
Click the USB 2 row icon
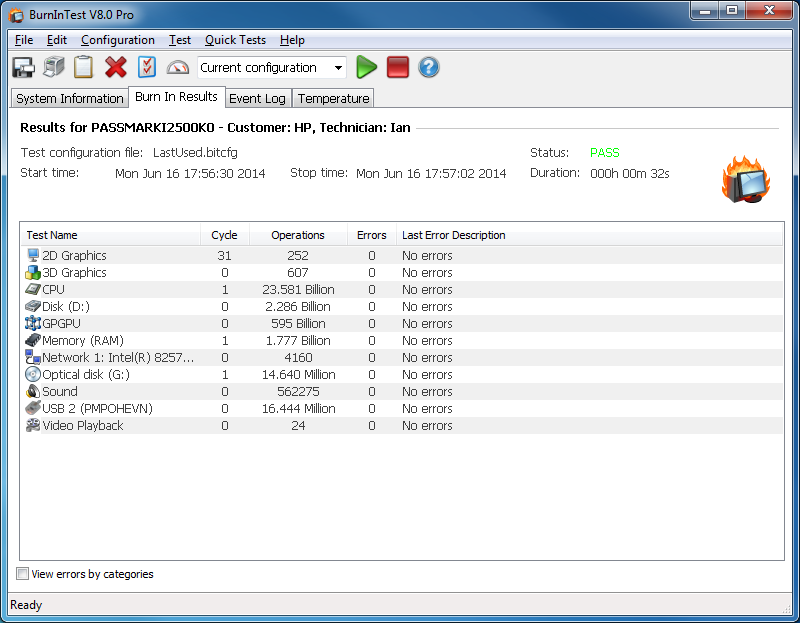[x=33, y=408]
